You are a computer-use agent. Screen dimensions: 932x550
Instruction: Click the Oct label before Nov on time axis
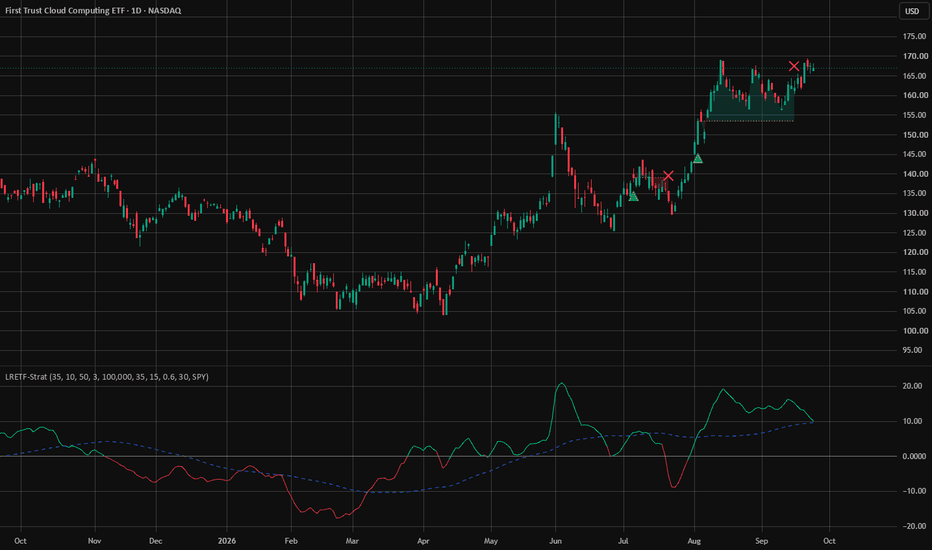click(x=20, y=541)
